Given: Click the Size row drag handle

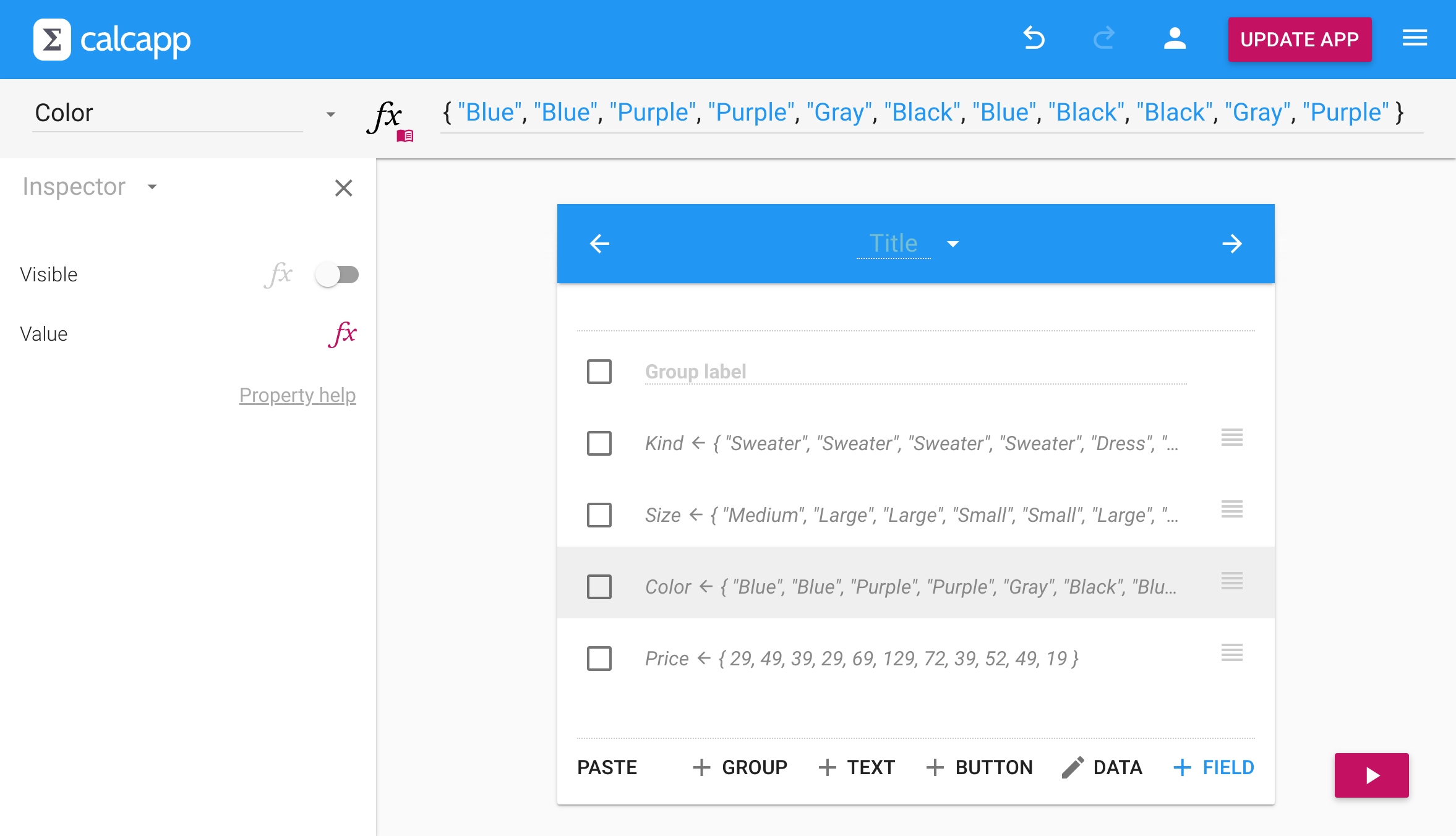Looking at the screenshot, I should click(1232, 509).
